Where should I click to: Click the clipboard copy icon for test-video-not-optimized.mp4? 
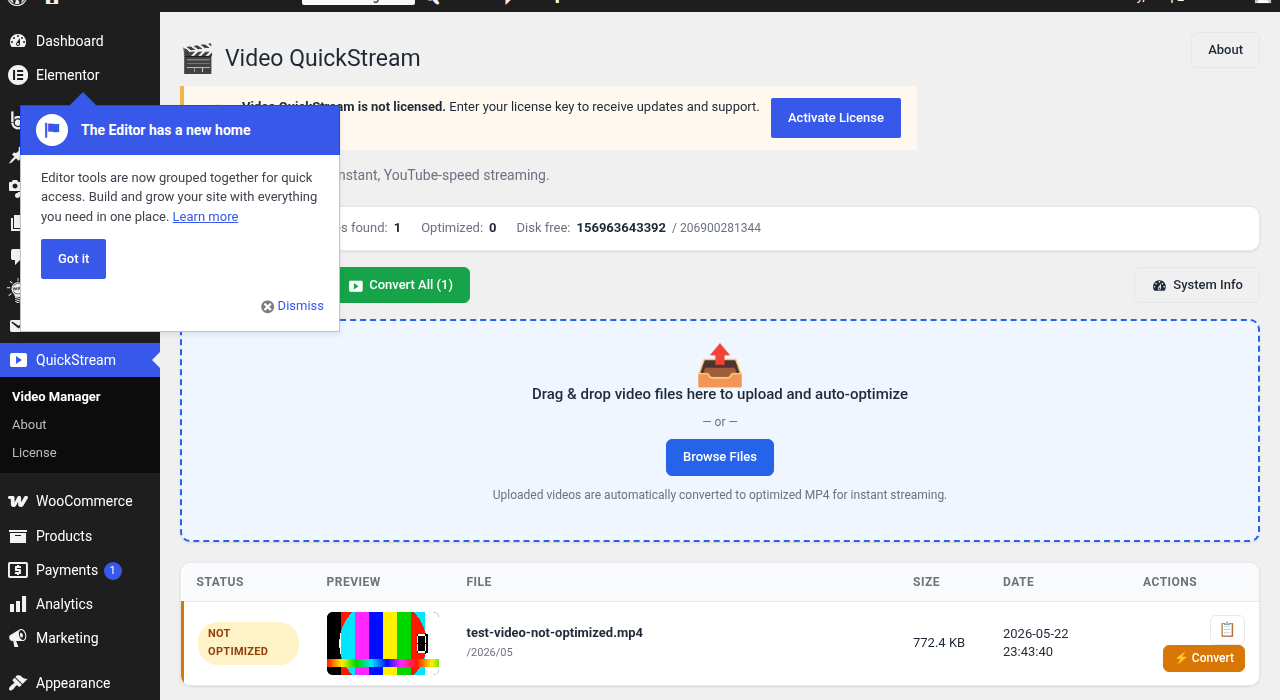click(x=1227, y=630)
